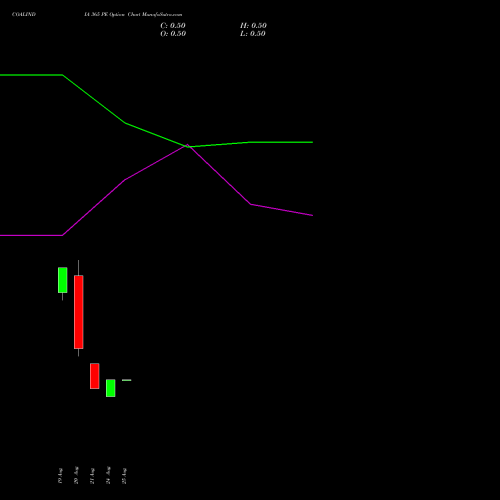The image size is (500, 500).
Task: Click the open value O: 0.50
Action: click(173, 34)
